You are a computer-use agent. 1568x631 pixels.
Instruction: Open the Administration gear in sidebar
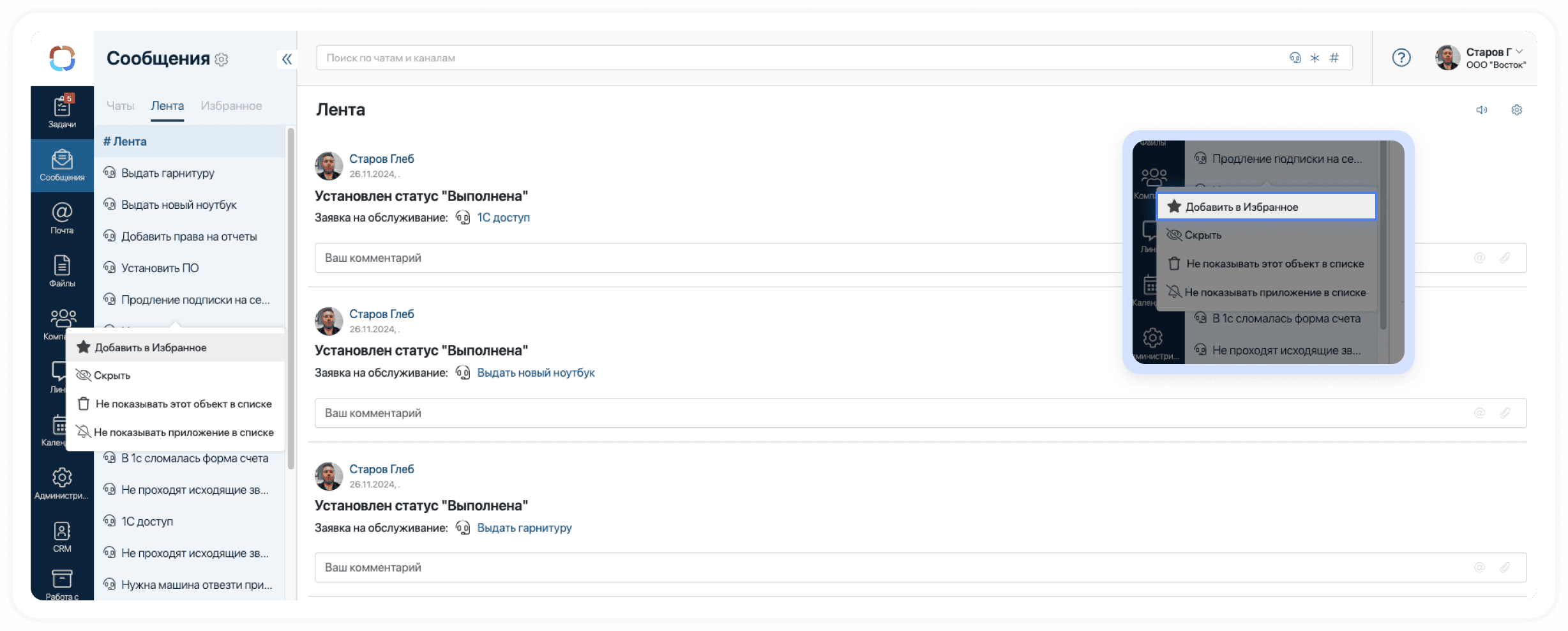tap(62, 483)
